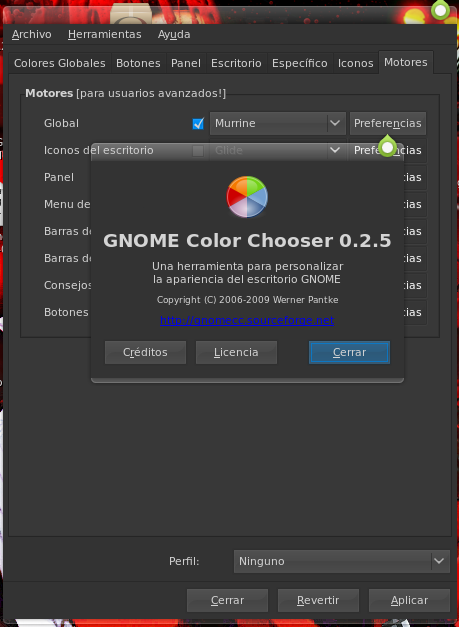The width and height of the screenshot is (459, 627).
Task: Open the Archivo menu
Action: tap(32, 35)
